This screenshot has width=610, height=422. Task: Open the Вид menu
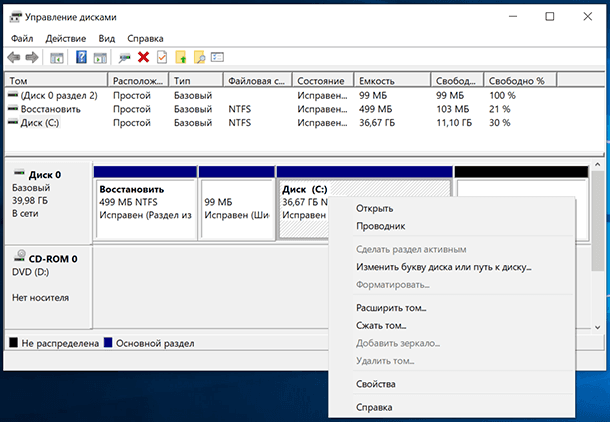pyautogui.click(x=107, y=37)
